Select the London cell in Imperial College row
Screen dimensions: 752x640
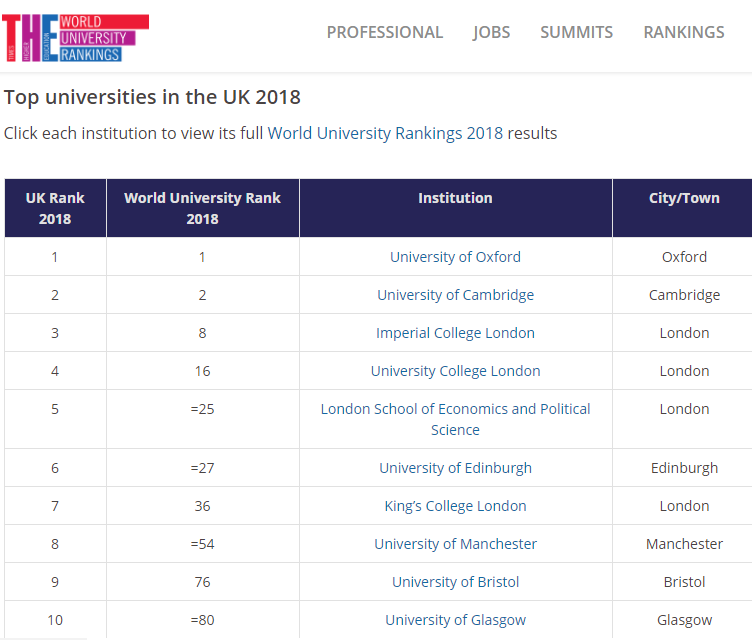point(684,332)
